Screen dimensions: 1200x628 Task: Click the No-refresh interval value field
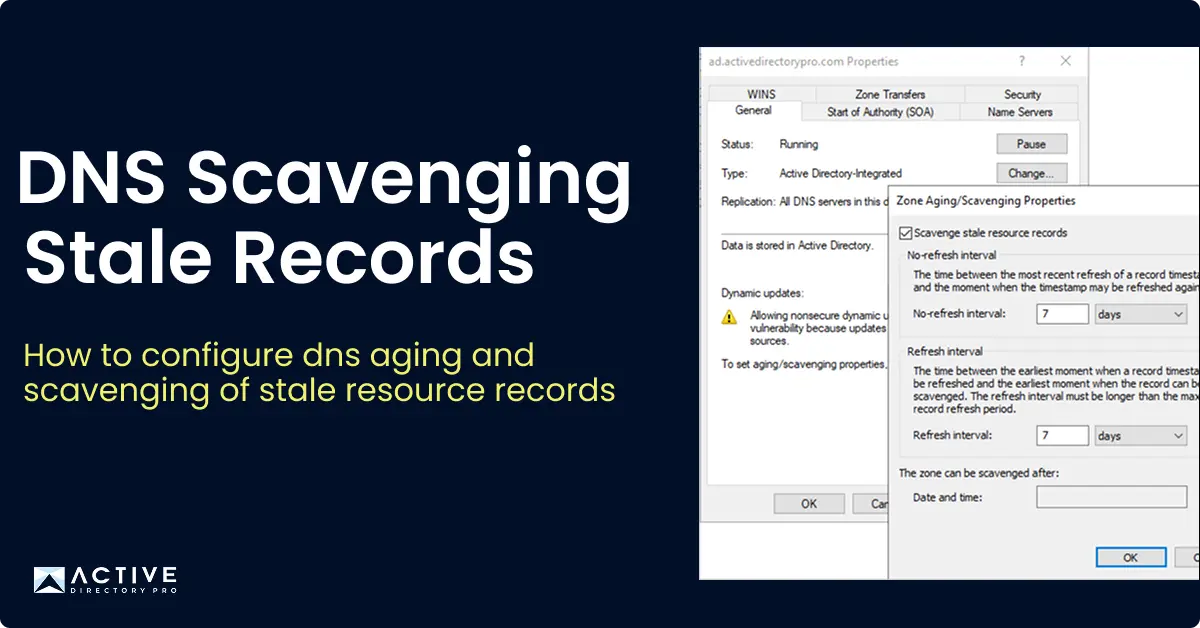point(1062,314)
